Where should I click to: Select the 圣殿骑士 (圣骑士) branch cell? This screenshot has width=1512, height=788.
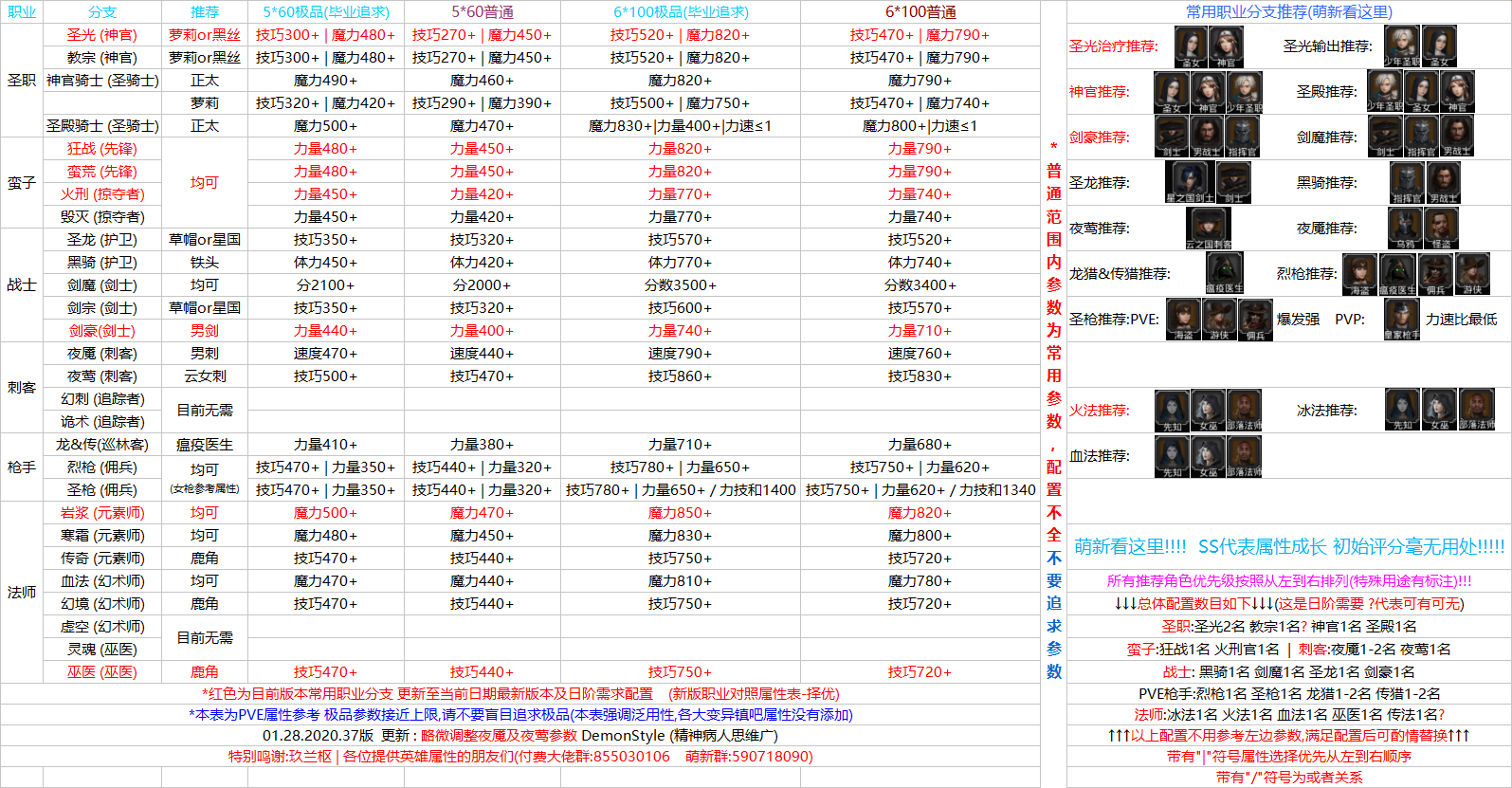pos(102,126)
